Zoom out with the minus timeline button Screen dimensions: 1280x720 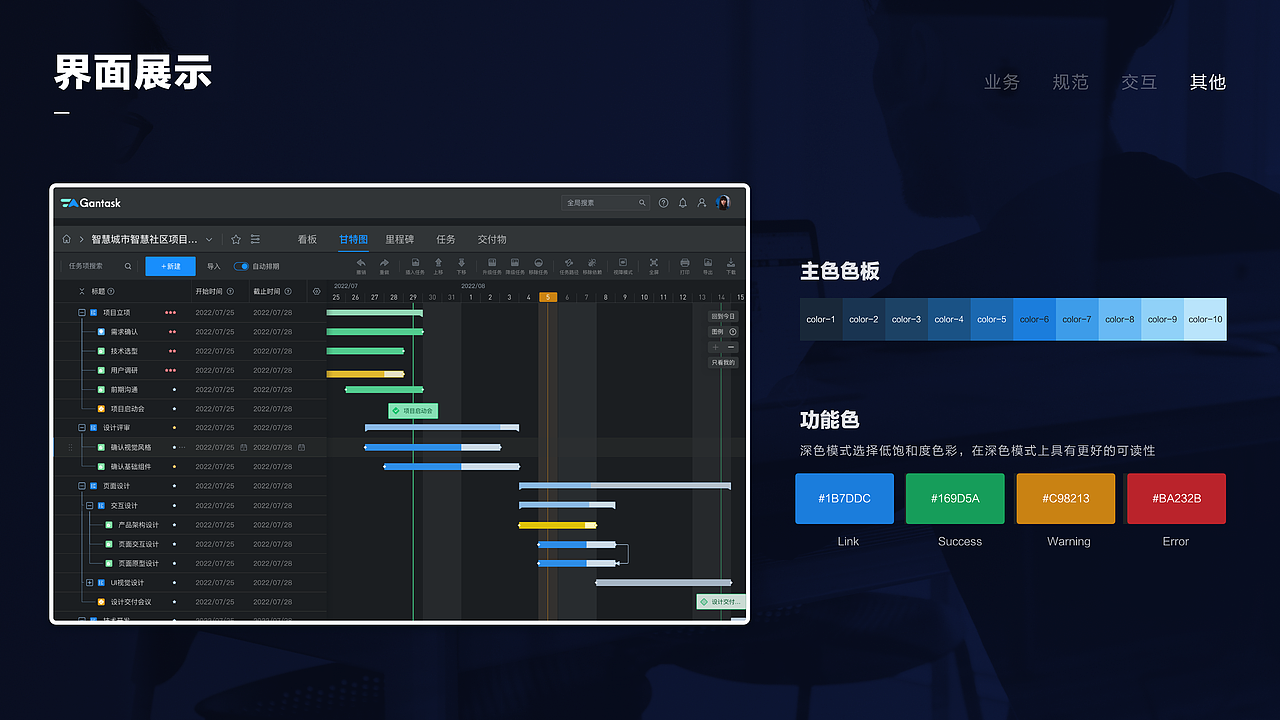(x=731, y=347)
